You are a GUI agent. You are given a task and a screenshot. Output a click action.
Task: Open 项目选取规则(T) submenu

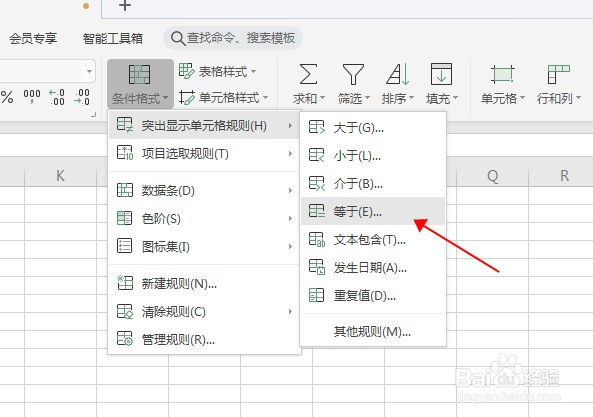204,153
